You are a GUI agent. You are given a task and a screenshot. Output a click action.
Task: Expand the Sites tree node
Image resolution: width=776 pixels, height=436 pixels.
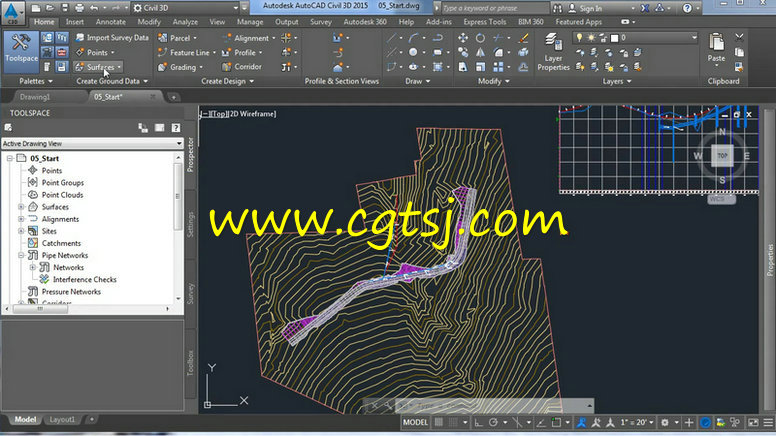point(21,231)
